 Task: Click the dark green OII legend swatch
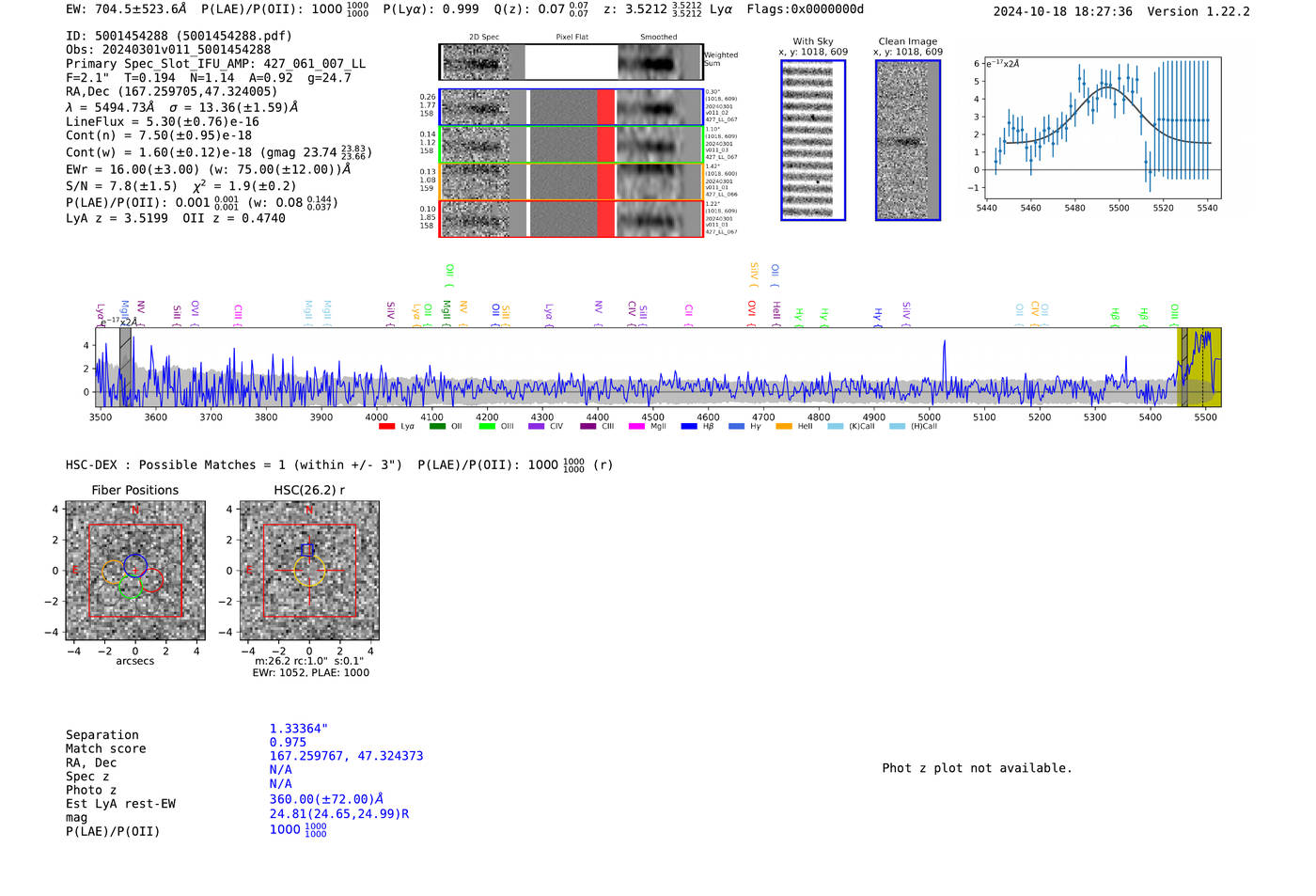coord(437,427)
